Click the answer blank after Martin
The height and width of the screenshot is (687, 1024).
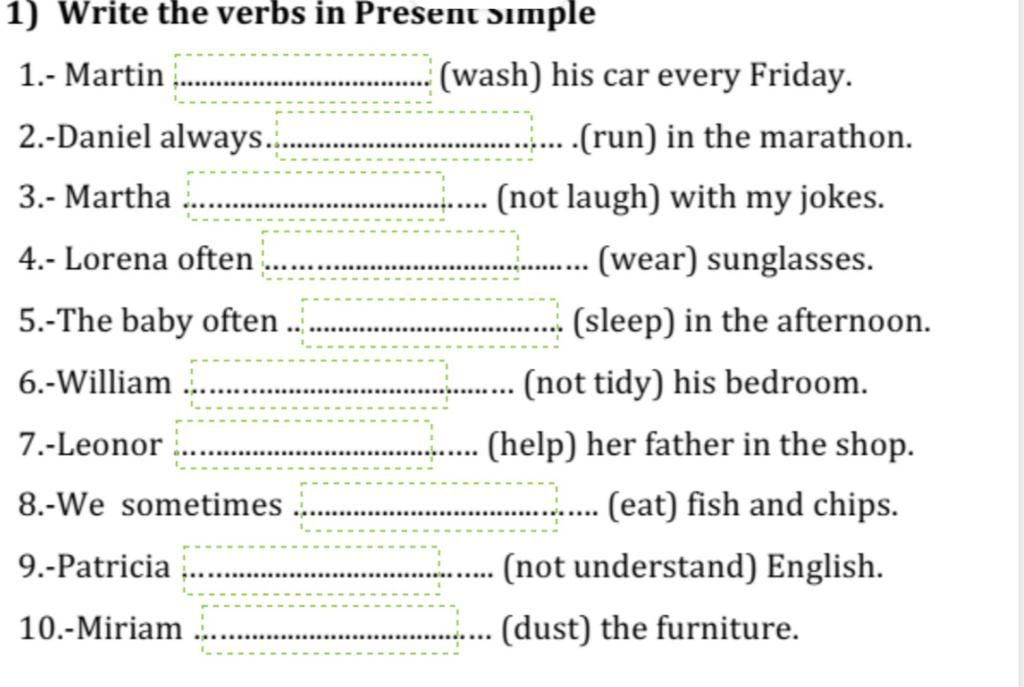[x=303, y=77]
